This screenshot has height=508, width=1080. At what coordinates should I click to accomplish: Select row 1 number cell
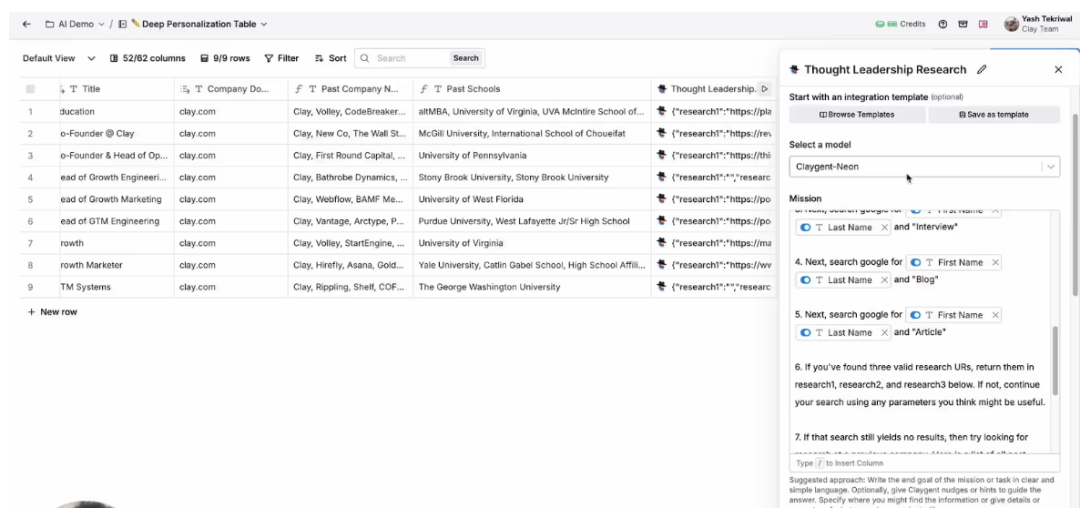point(30,111)
